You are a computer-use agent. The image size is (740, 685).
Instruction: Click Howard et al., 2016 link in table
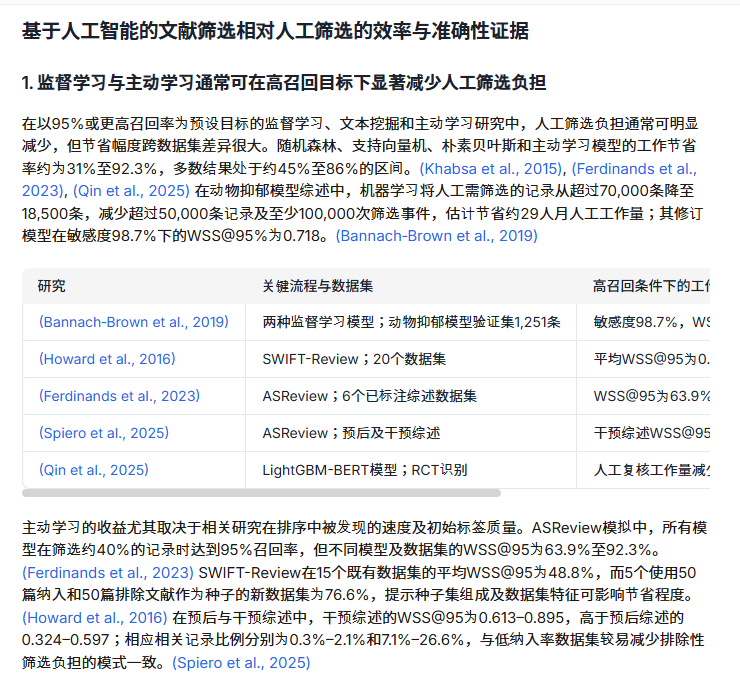(107, 359)
